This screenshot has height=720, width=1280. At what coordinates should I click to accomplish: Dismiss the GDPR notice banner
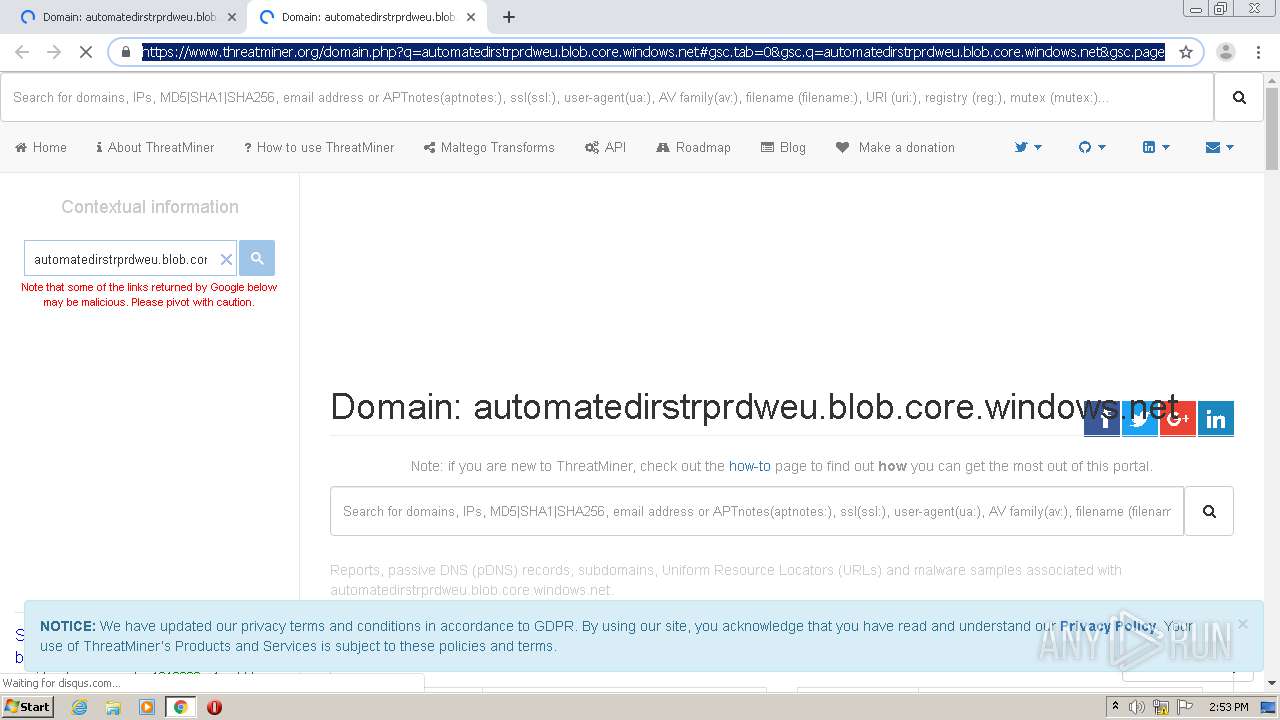[1242, 624]
